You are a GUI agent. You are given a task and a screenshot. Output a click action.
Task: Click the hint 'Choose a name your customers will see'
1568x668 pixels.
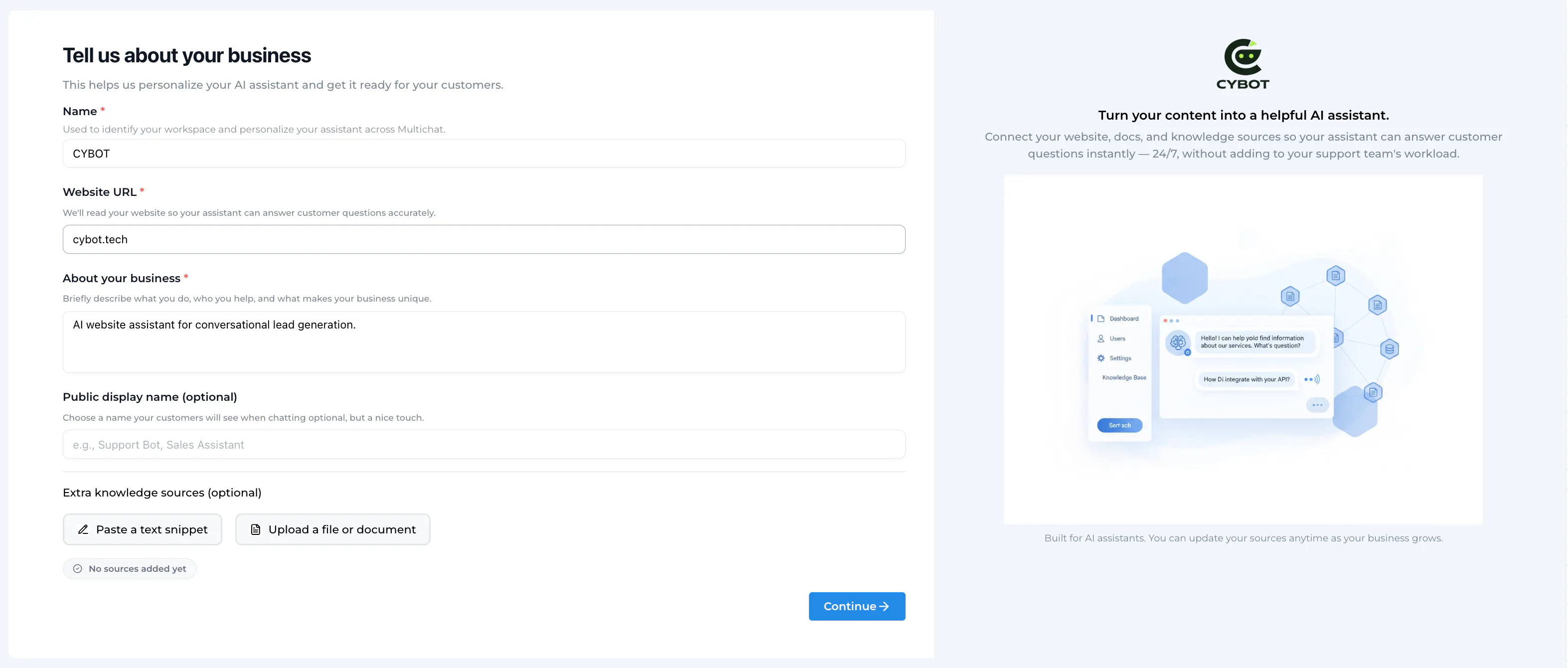pos(244,418)
